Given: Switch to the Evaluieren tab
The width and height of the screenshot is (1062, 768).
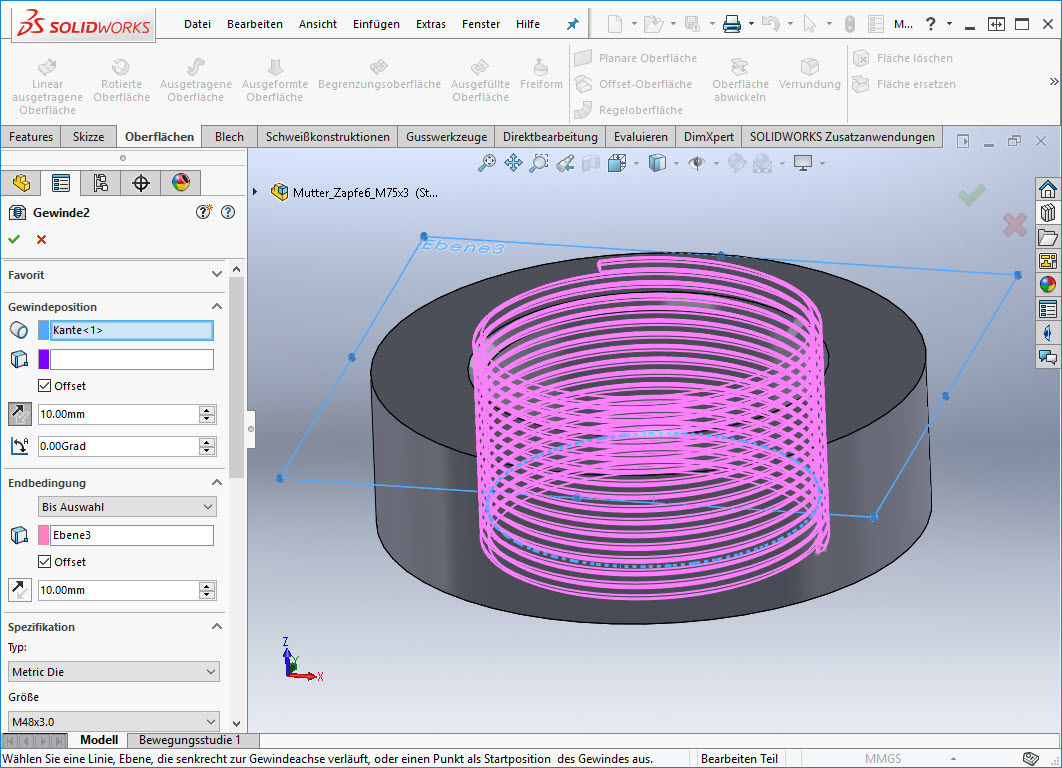Looking at the screenshot, I should (640, 137).
